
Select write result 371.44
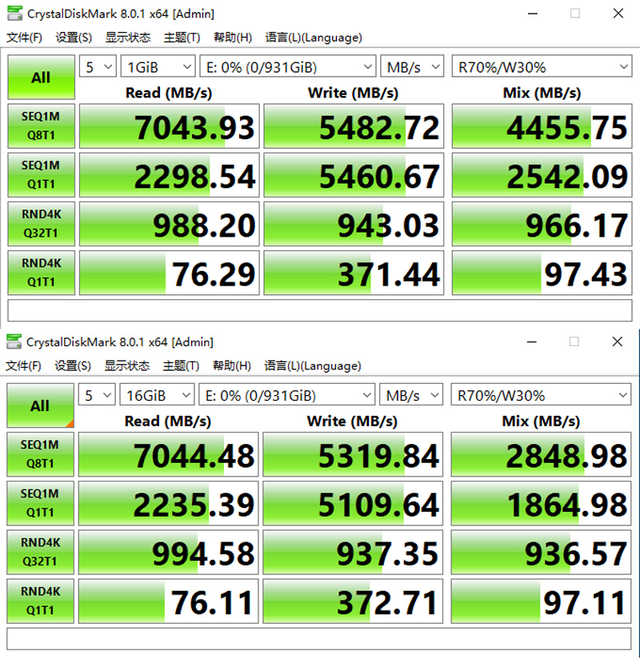[x=354, y=273]
